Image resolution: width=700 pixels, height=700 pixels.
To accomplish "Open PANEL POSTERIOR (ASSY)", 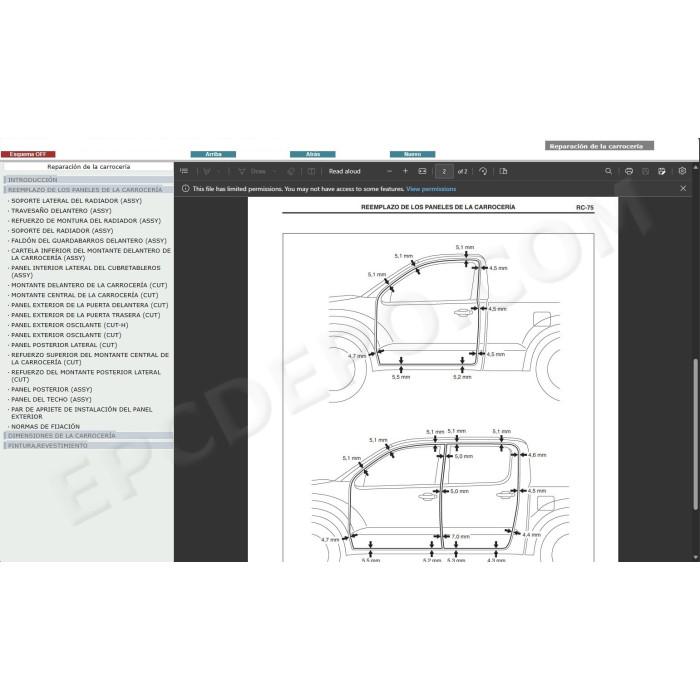I will click(52, 390).
